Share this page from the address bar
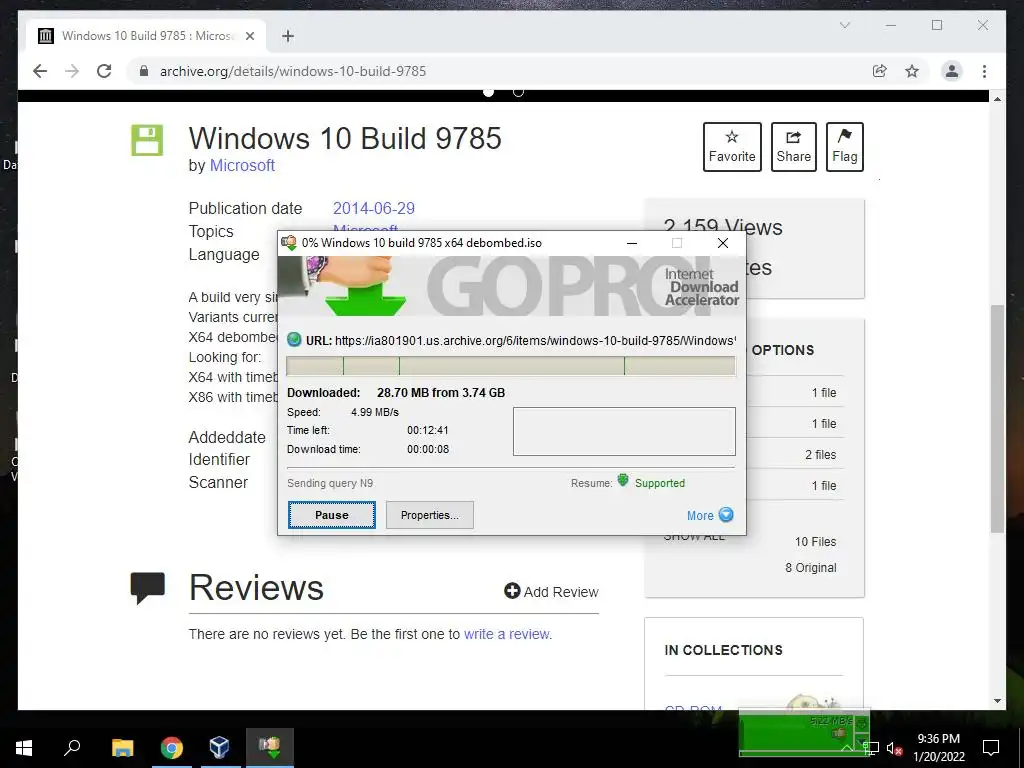The height and width of the screenshot is (768, 1024). tap(880, 71)
